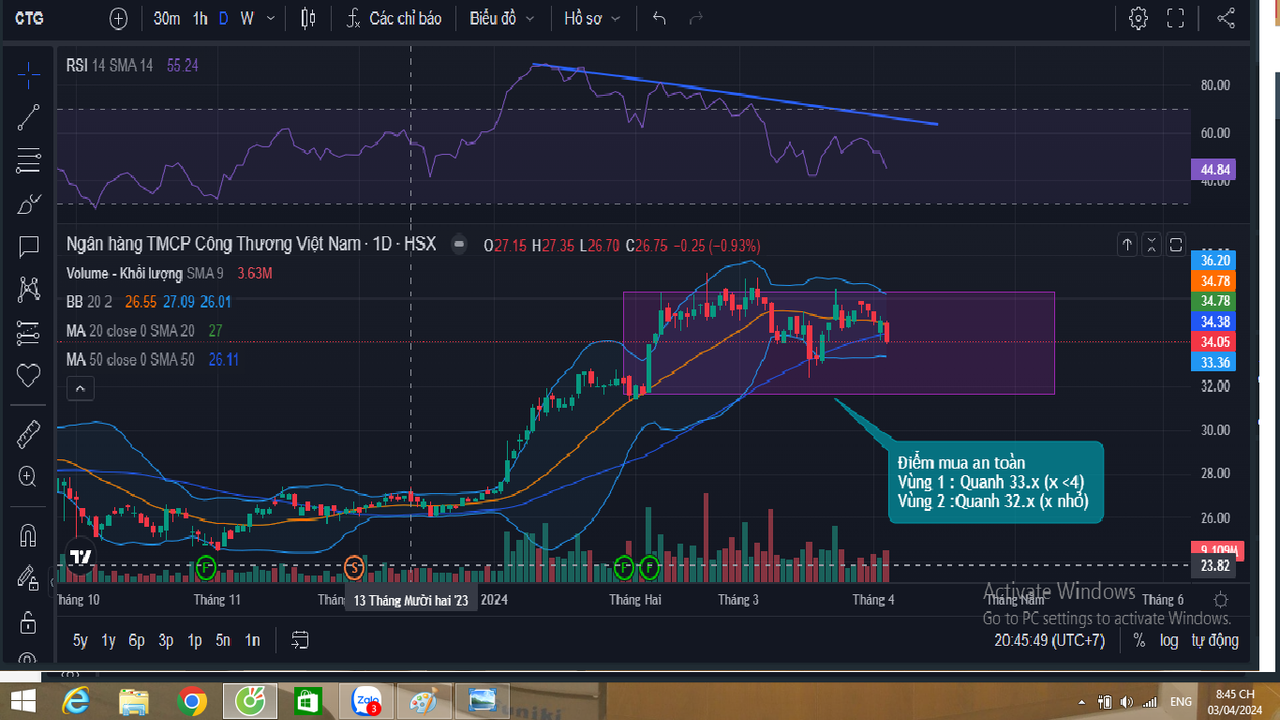
Task: Toggle the lock all drawings padlock
Action: (x=29, y=622)
